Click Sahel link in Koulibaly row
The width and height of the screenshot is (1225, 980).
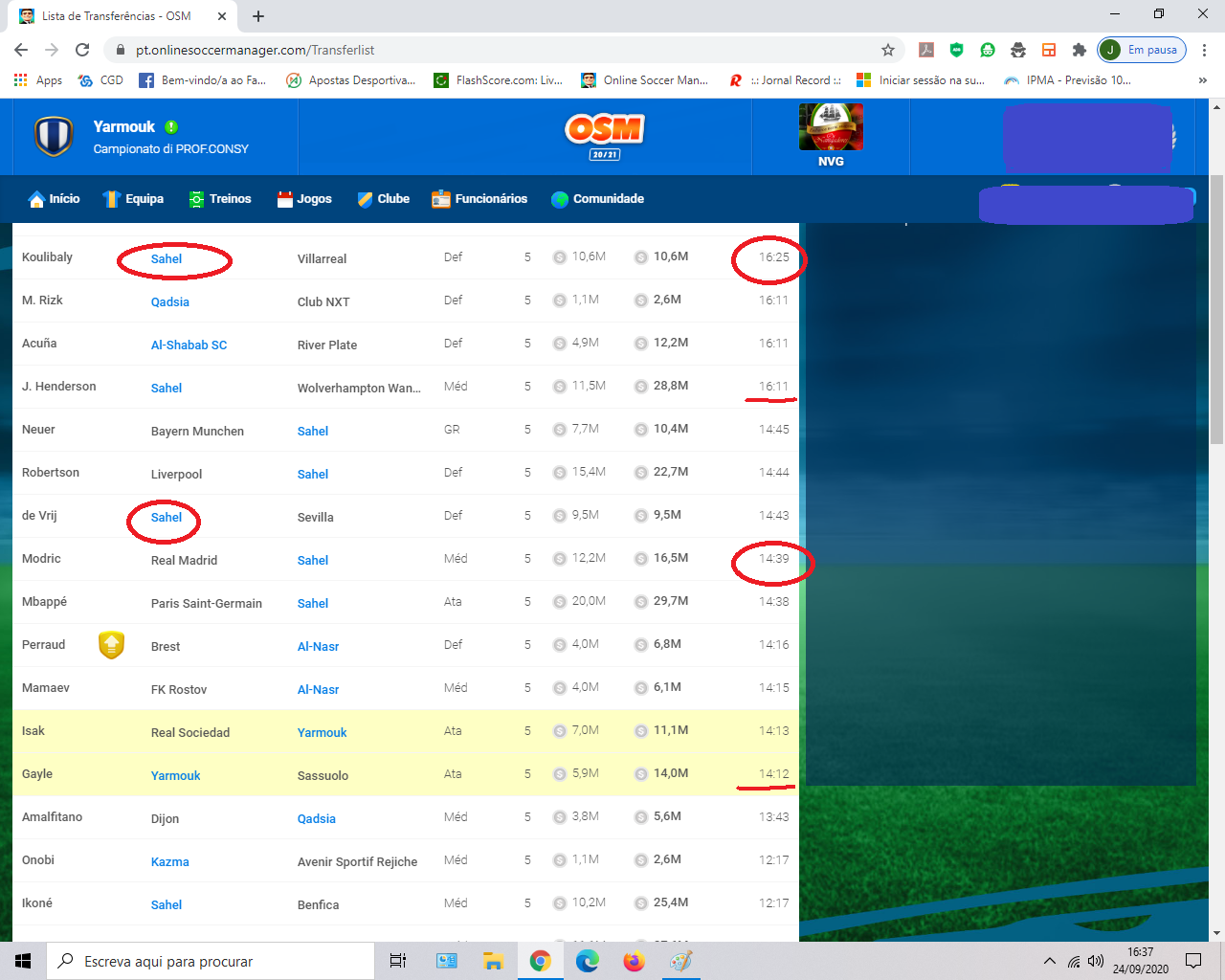tap(167, 259)
